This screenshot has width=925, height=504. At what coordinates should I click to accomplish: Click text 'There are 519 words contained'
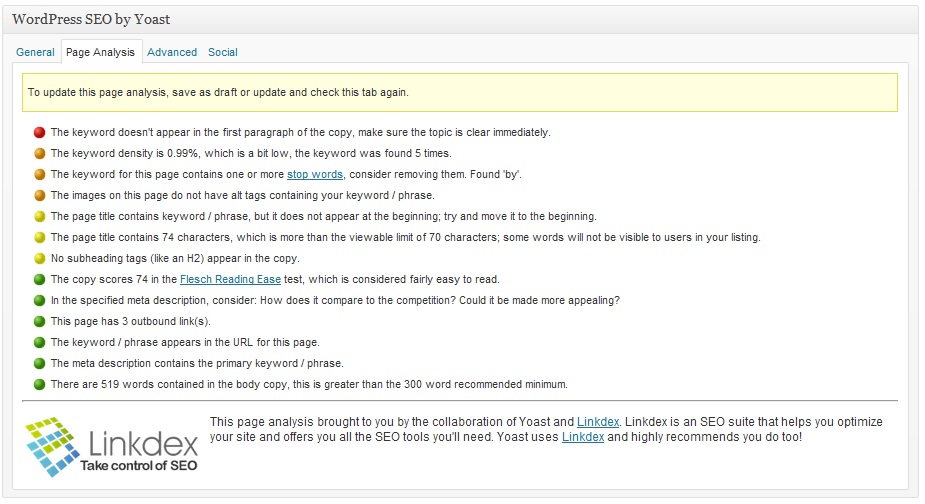(127, 385)
